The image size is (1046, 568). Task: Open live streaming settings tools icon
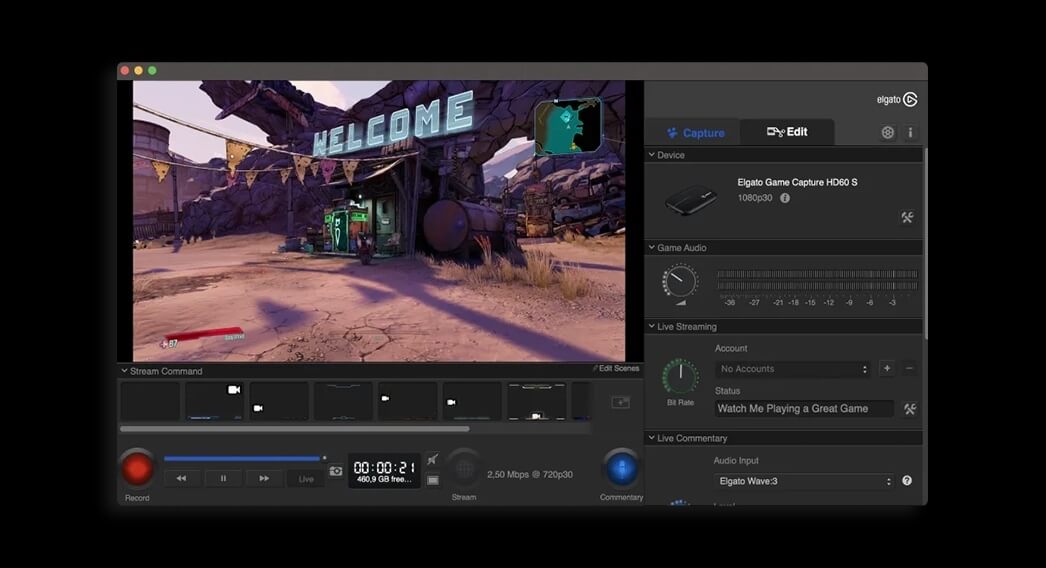[x=910, y=409]
